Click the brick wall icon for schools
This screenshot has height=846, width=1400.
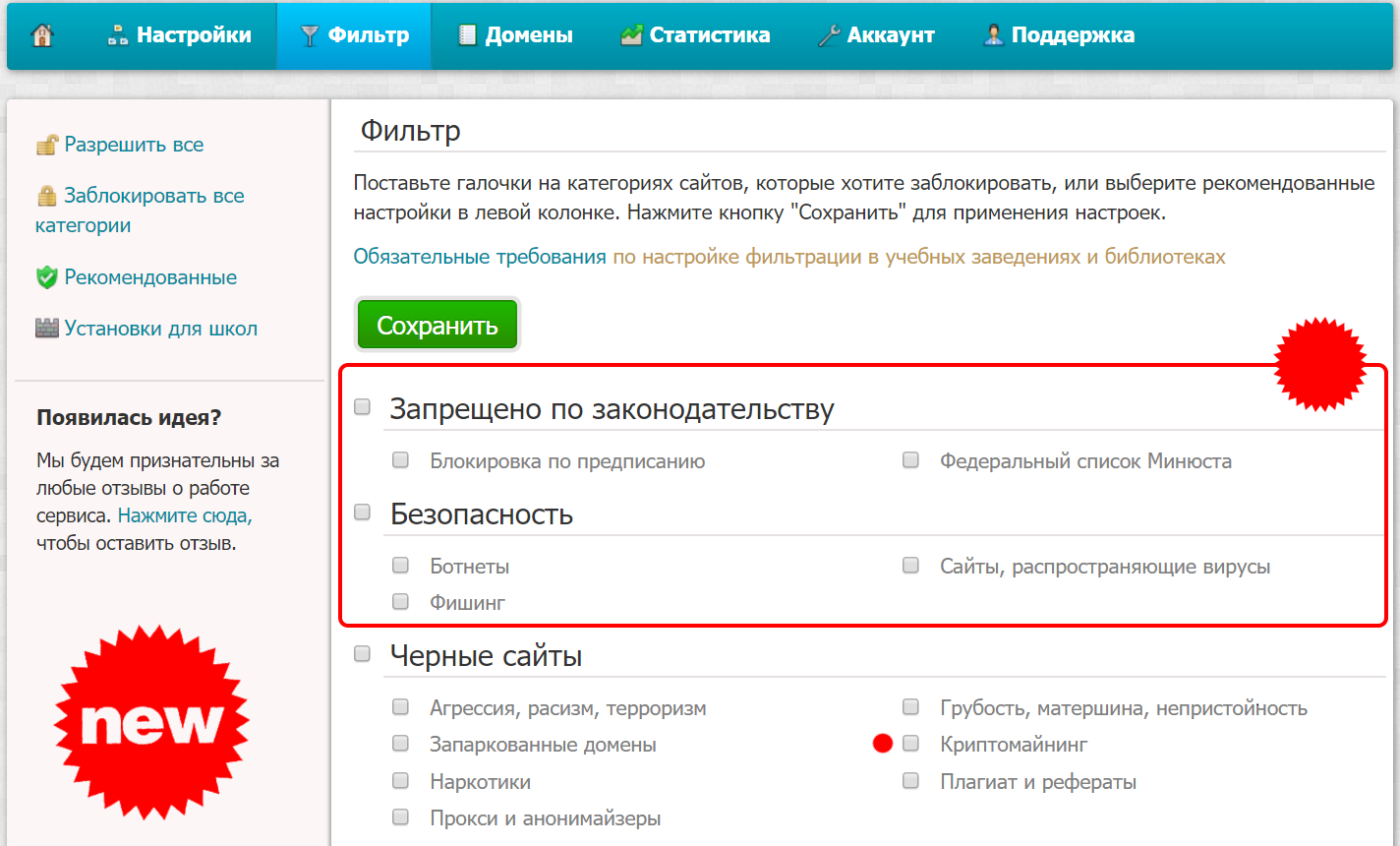pos(46,329)
